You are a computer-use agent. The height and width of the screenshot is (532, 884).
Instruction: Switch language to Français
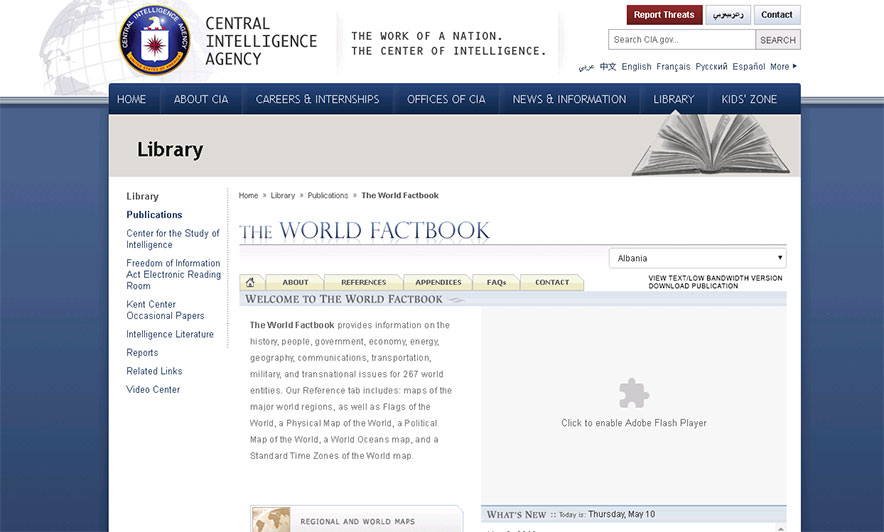click(x=673, y=67)
